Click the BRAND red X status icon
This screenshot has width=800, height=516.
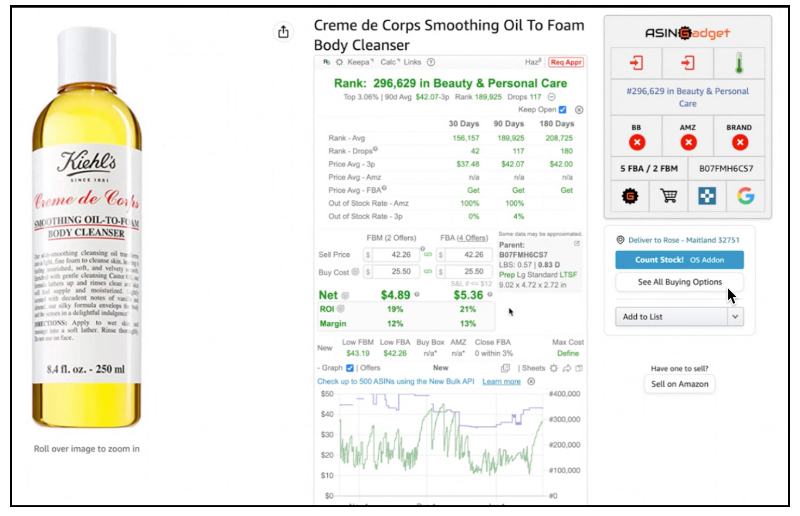740,142
